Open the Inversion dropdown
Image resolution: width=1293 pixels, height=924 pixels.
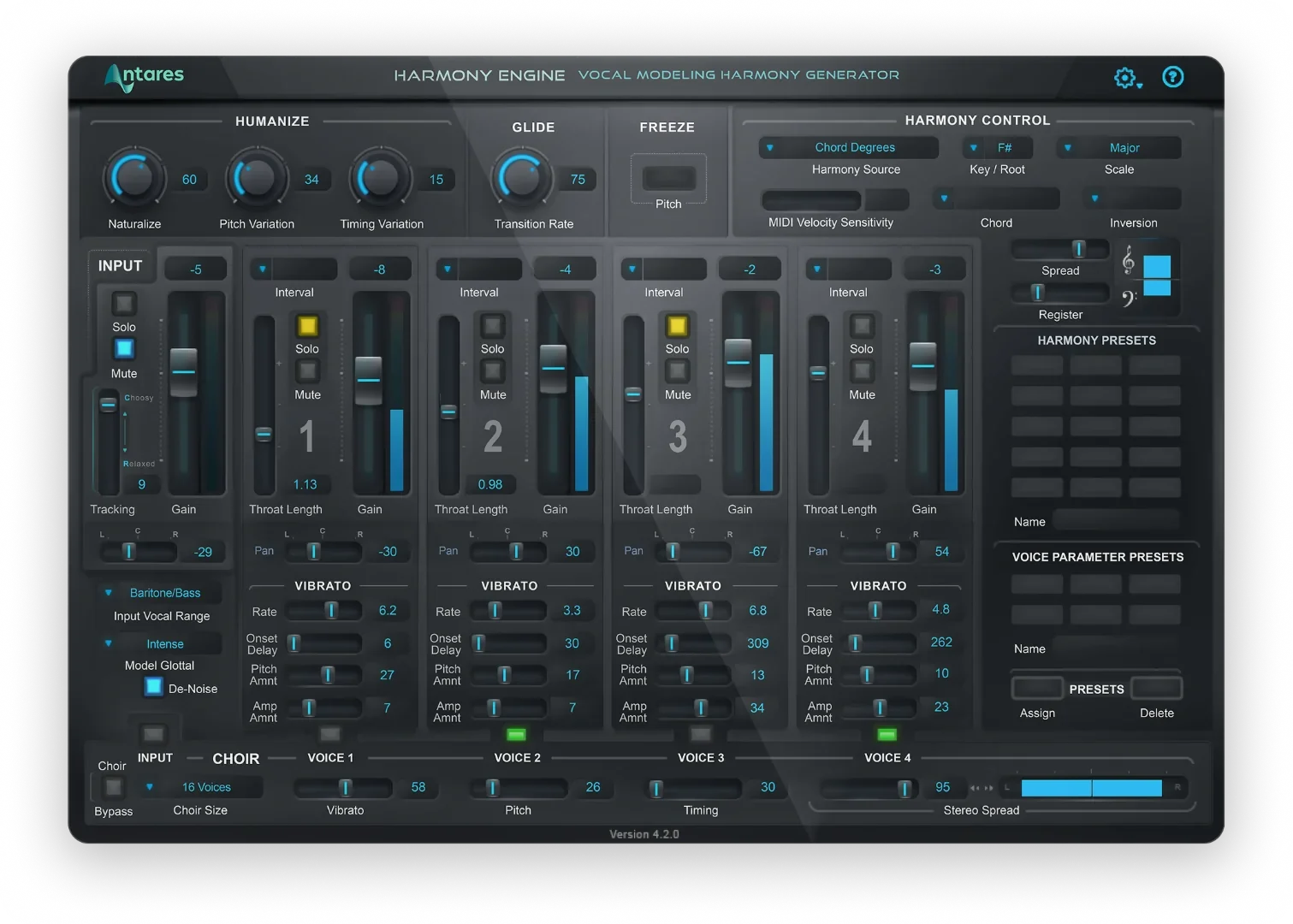1133,198
